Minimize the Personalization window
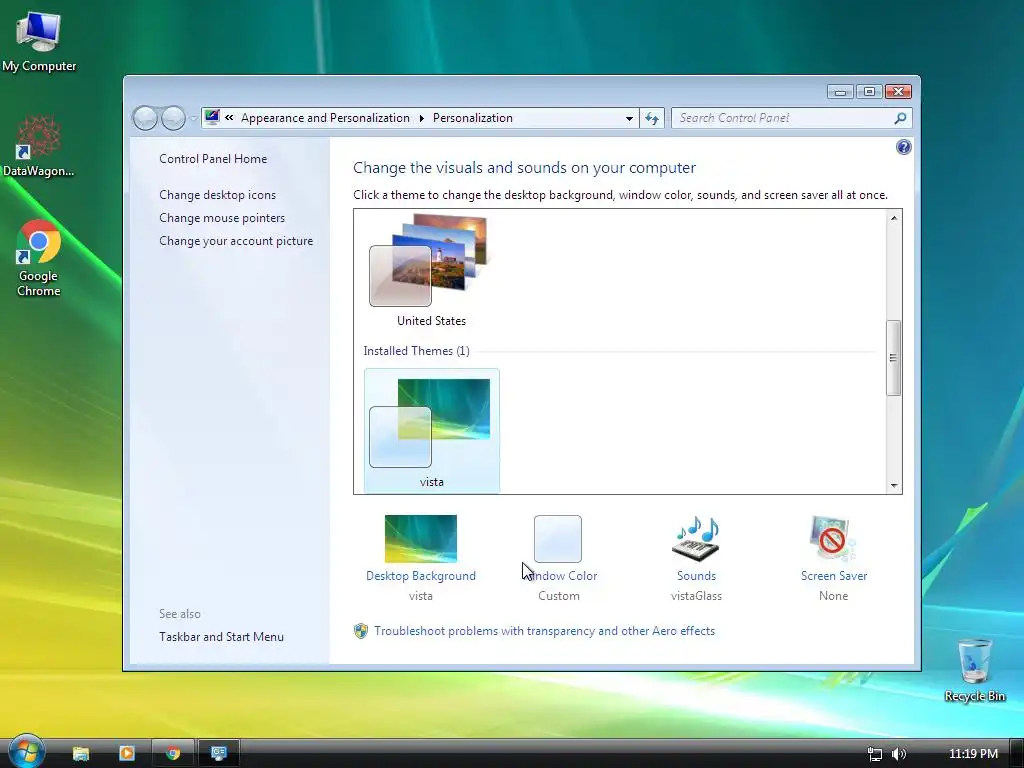Screen dimensions: 1024x768 840,91
